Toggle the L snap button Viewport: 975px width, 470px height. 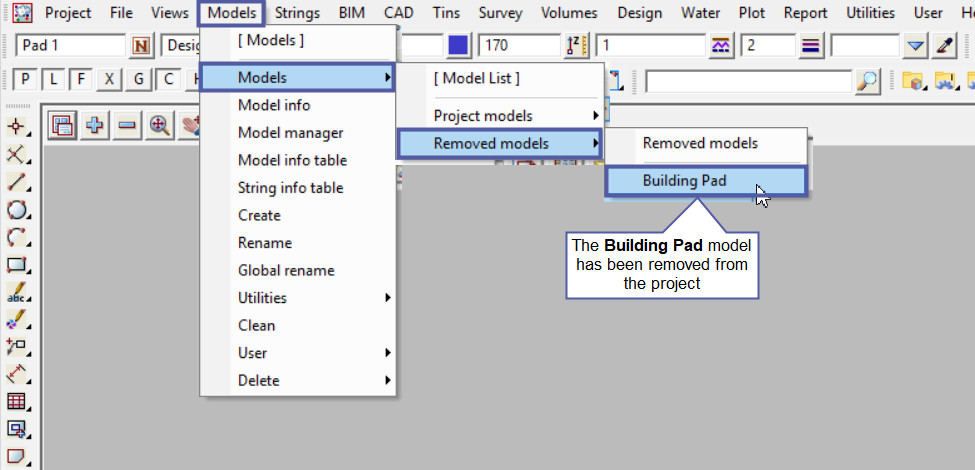[x=53, y=80]
